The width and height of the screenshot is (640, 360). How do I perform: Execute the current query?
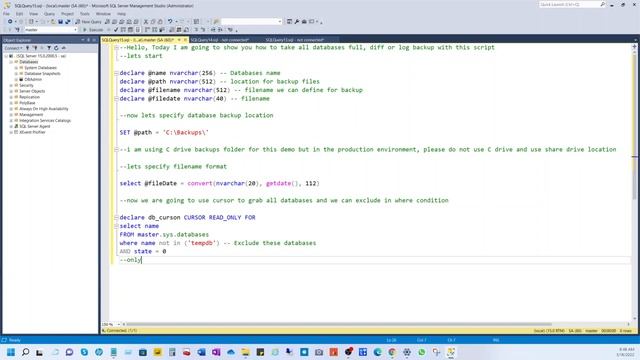(93, 30)
